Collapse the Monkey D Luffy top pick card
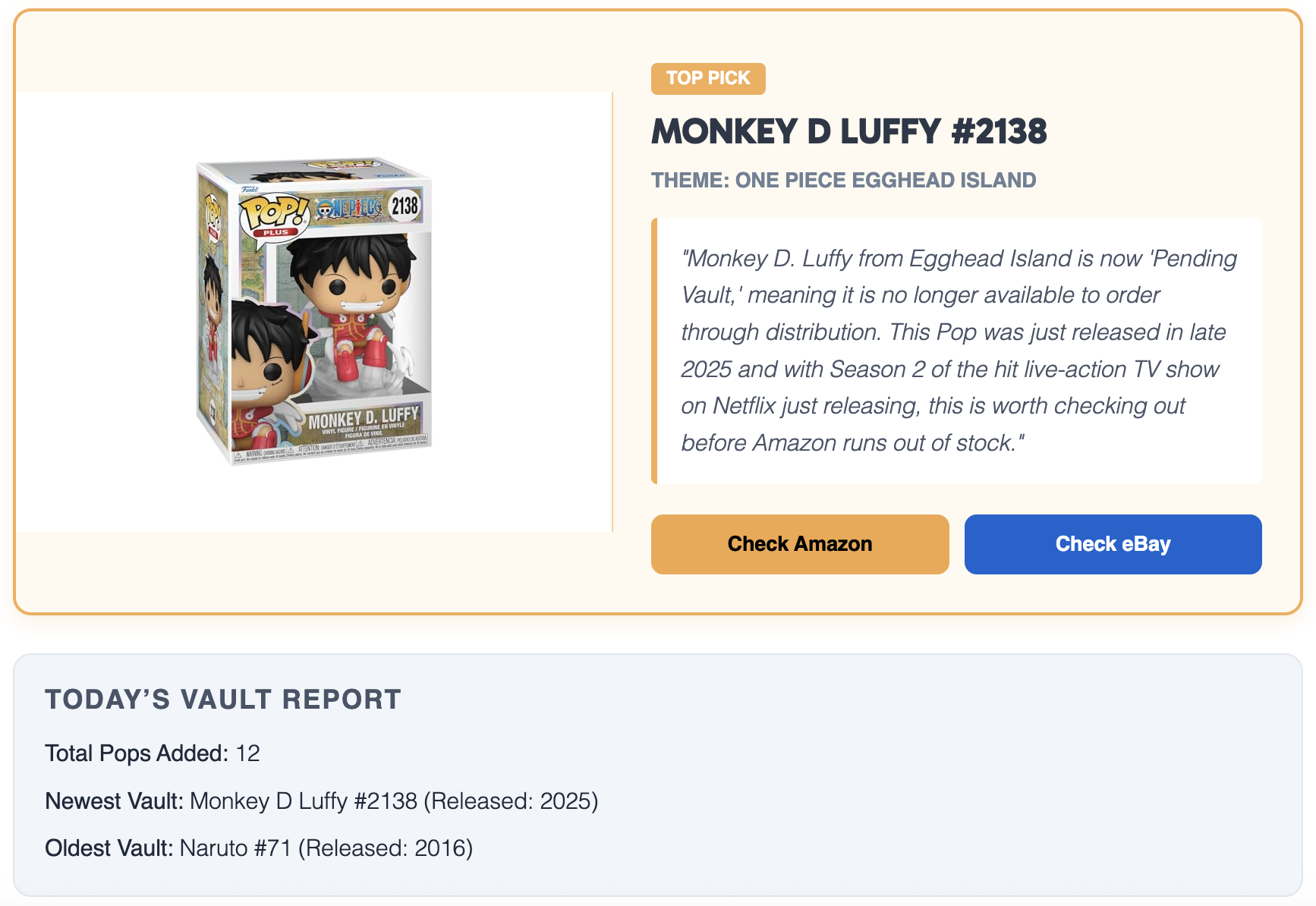This screenshot has width=1316, height=906. click(x=849, y=131)
